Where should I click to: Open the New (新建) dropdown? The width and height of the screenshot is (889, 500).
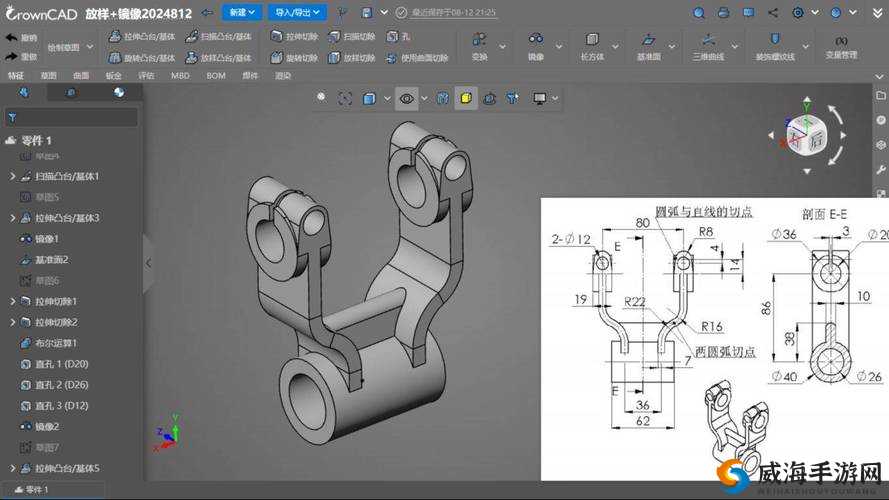pyautogui.click(x=242, y=12)
